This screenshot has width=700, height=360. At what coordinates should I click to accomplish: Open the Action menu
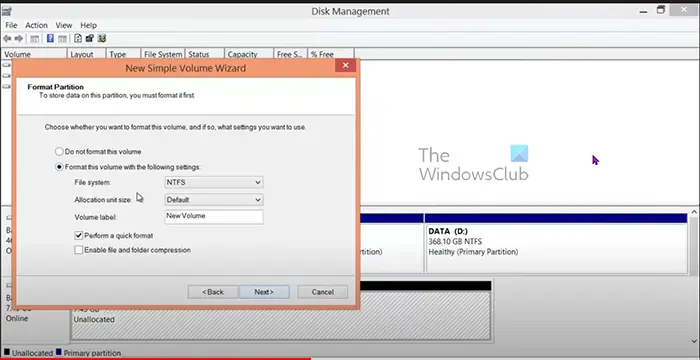pyautogui.click(x=36, y=25)
